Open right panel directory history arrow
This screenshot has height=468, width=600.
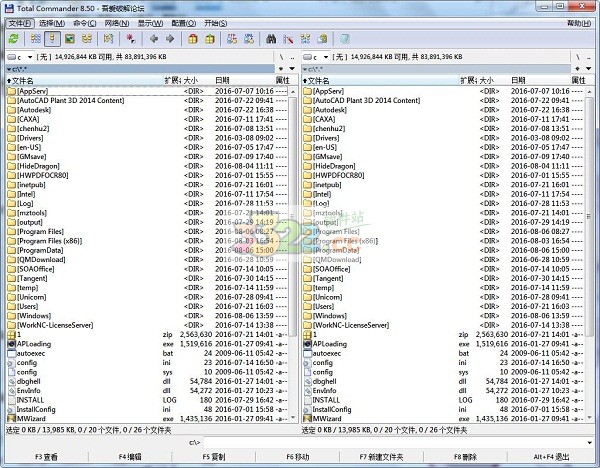(589, 69)
